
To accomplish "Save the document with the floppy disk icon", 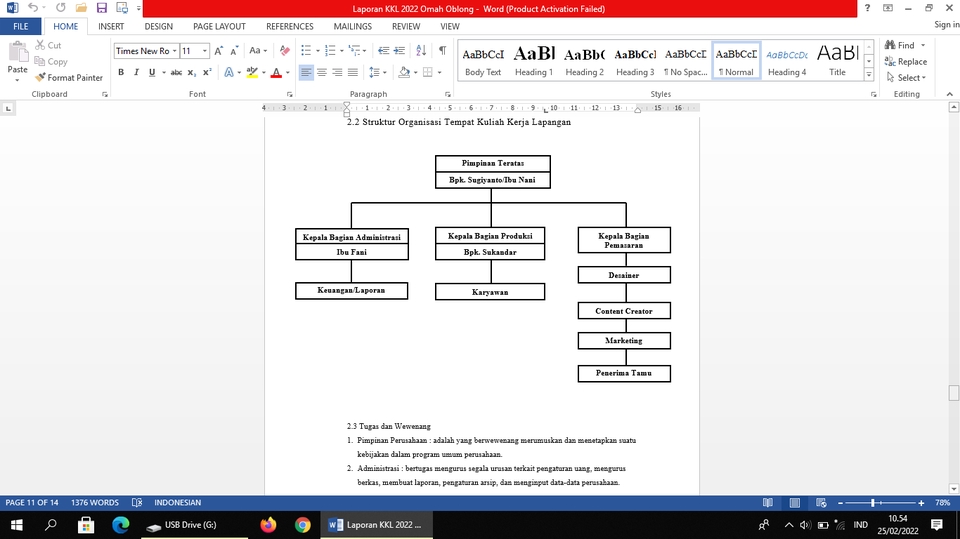I will tap(102, 8).
